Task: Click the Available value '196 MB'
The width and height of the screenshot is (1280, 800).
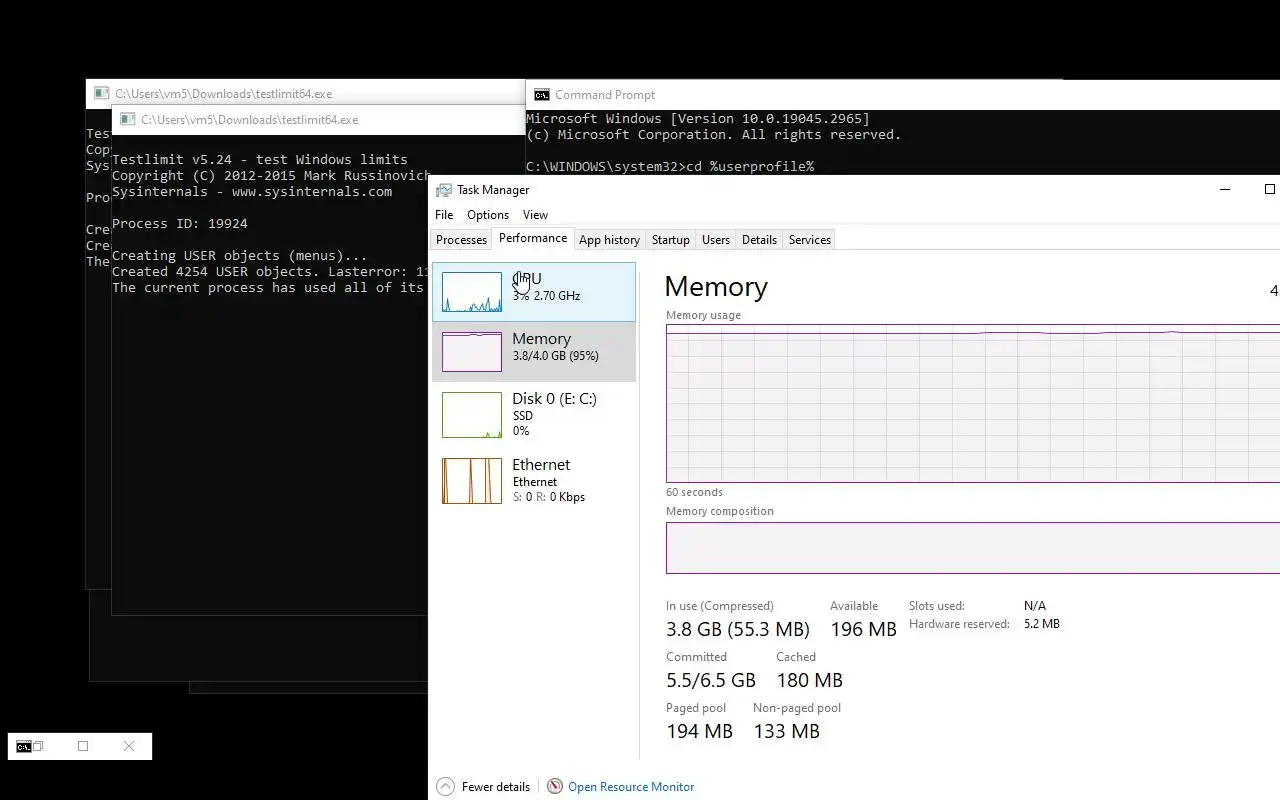Action: [x=863, y=629]
